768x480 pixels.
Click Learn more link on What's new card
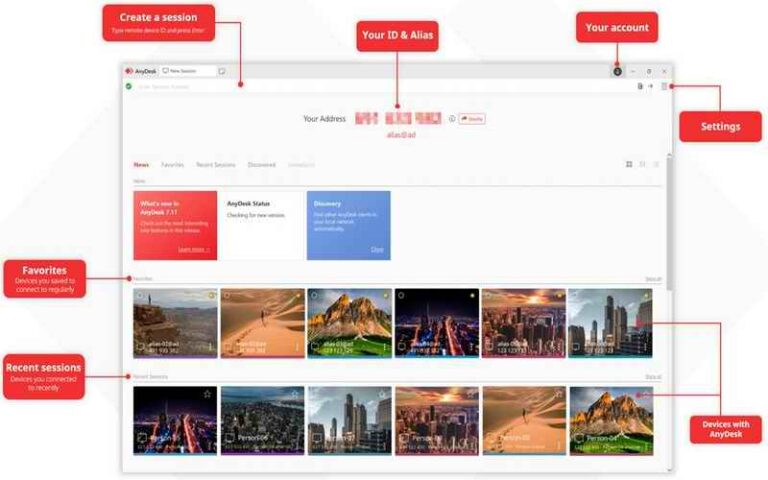[193, 249]
